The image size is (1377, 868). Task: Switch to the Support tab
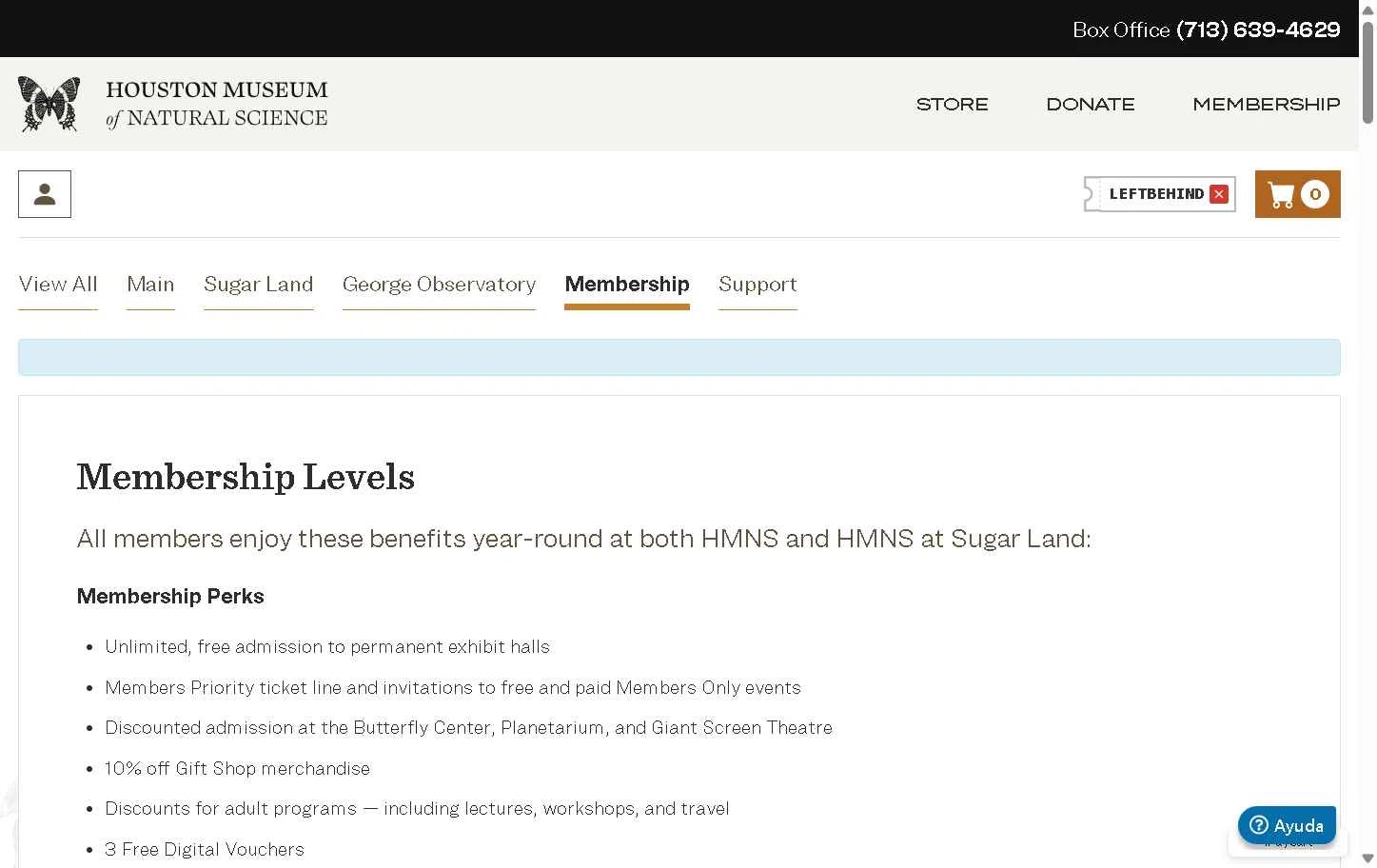[757, 285]
